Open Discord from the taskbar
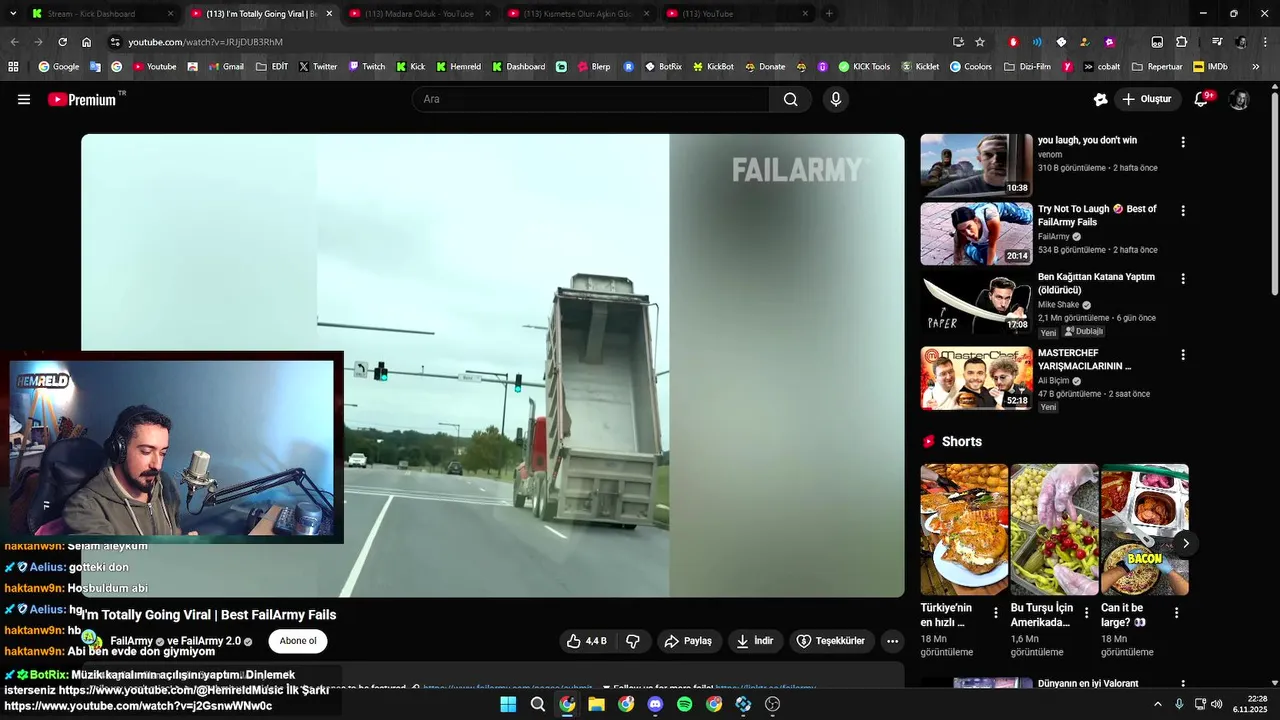 pyautogui.click(x=655, y=704)
